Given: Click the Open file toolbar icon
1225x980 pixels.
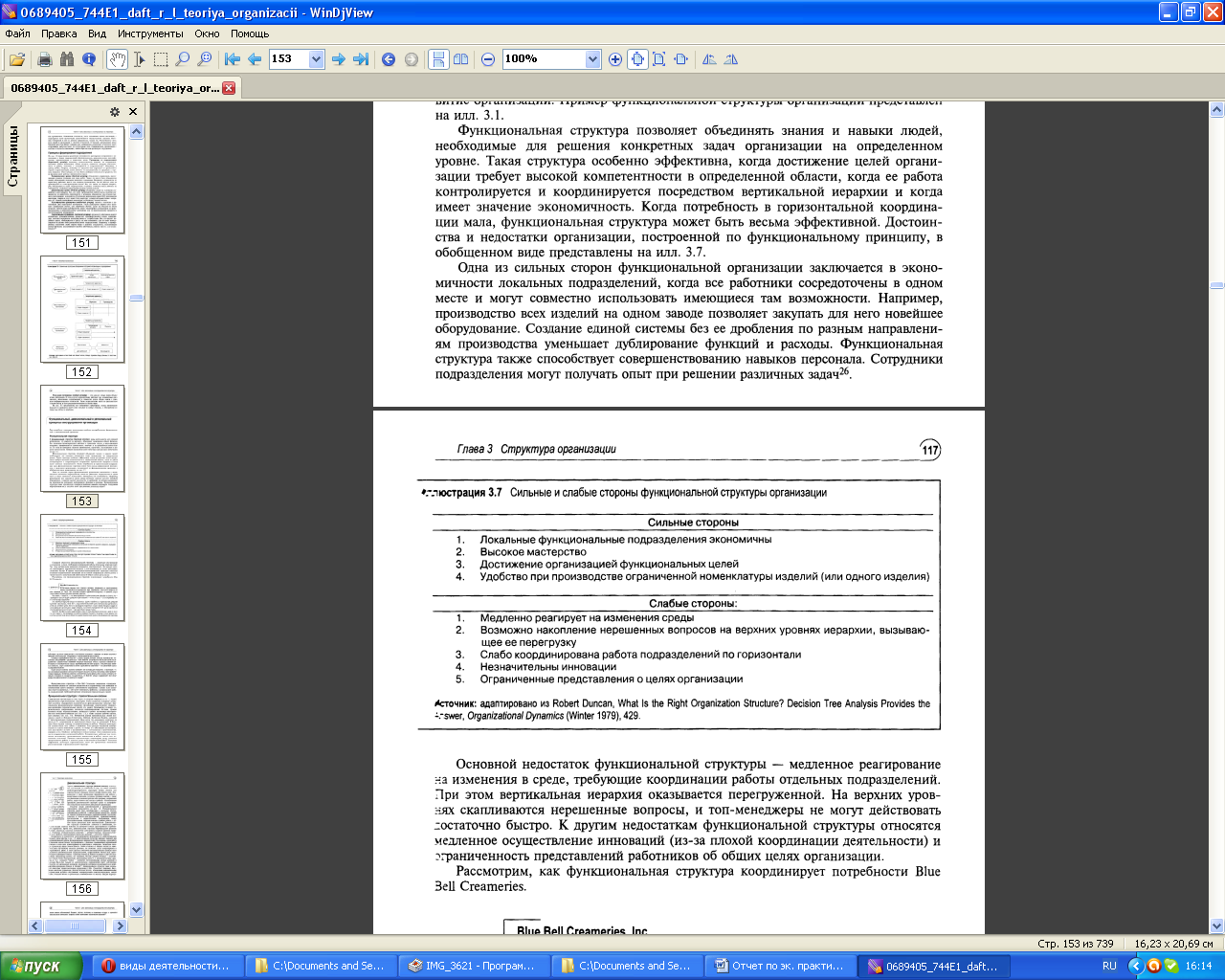Looking at the screenshot, I should pos(17,59).
